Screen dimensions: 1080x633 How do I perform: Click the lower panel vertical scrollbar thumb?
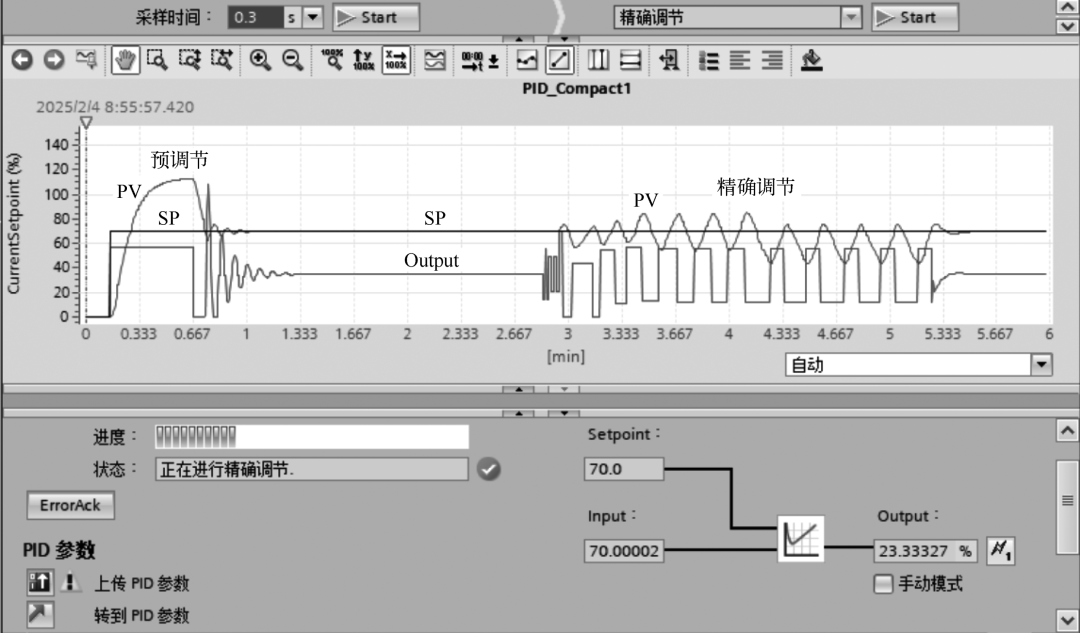1067,508
